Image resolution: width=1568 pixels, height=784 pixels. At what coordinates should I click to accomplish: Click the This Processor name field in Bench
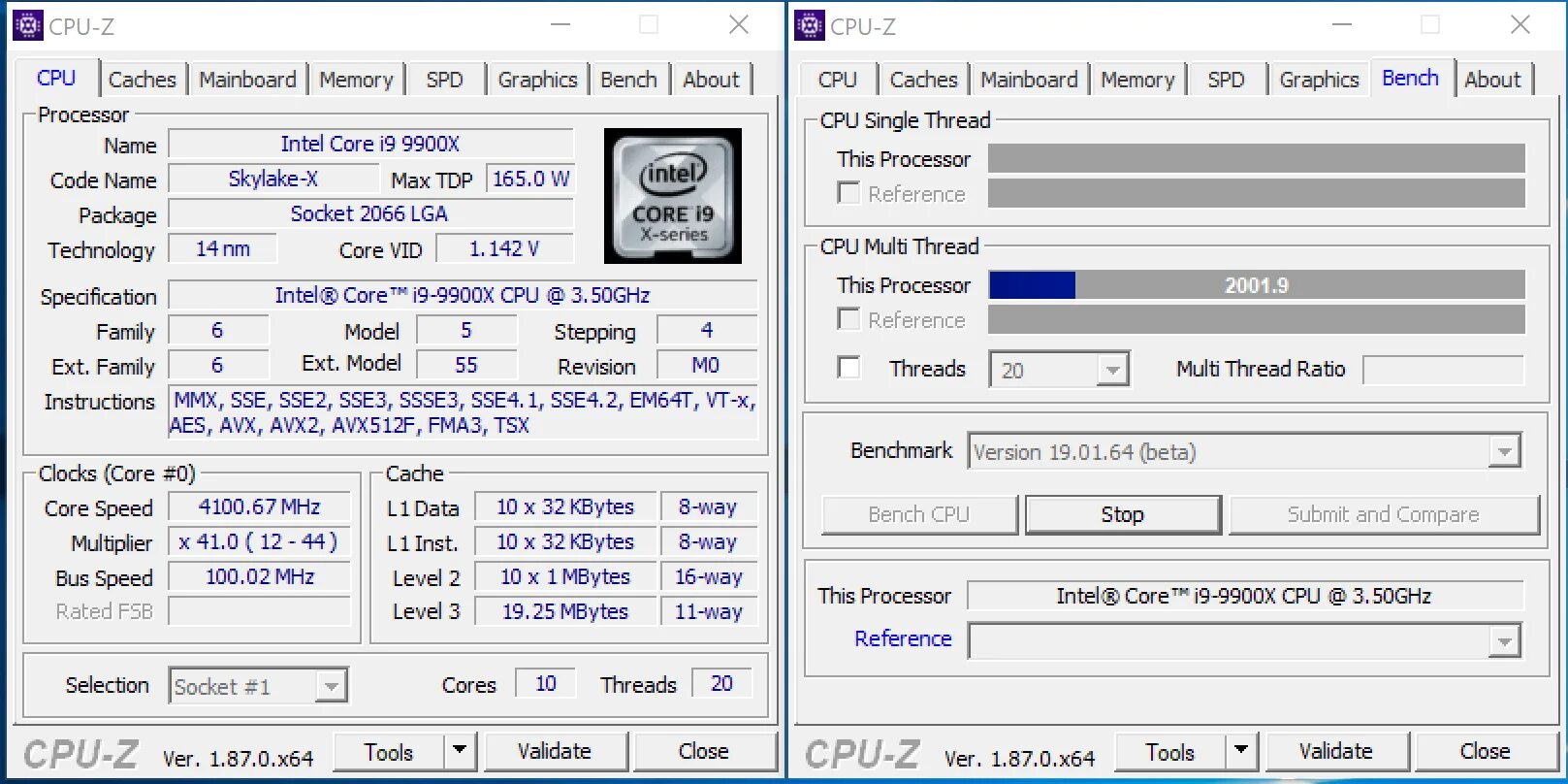tap(1245, 596)
